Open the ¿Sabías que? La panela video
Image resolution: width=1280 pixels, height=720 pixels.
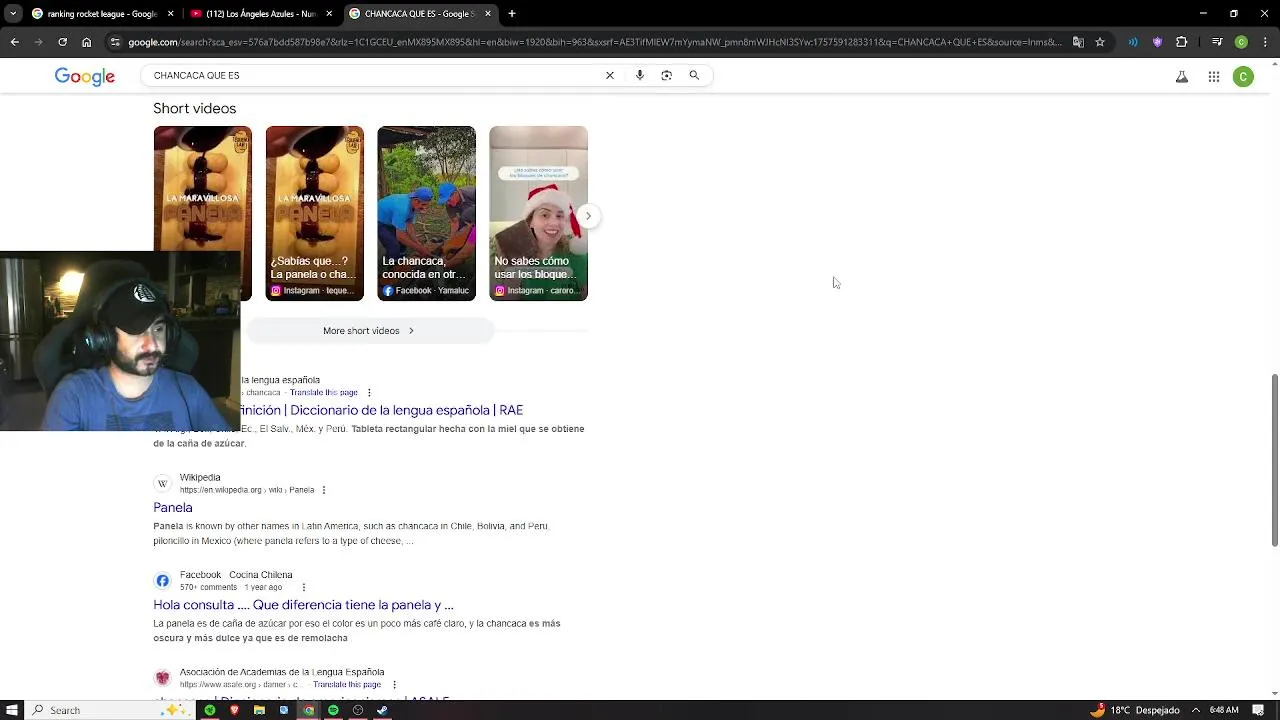[x=315, y=213]
